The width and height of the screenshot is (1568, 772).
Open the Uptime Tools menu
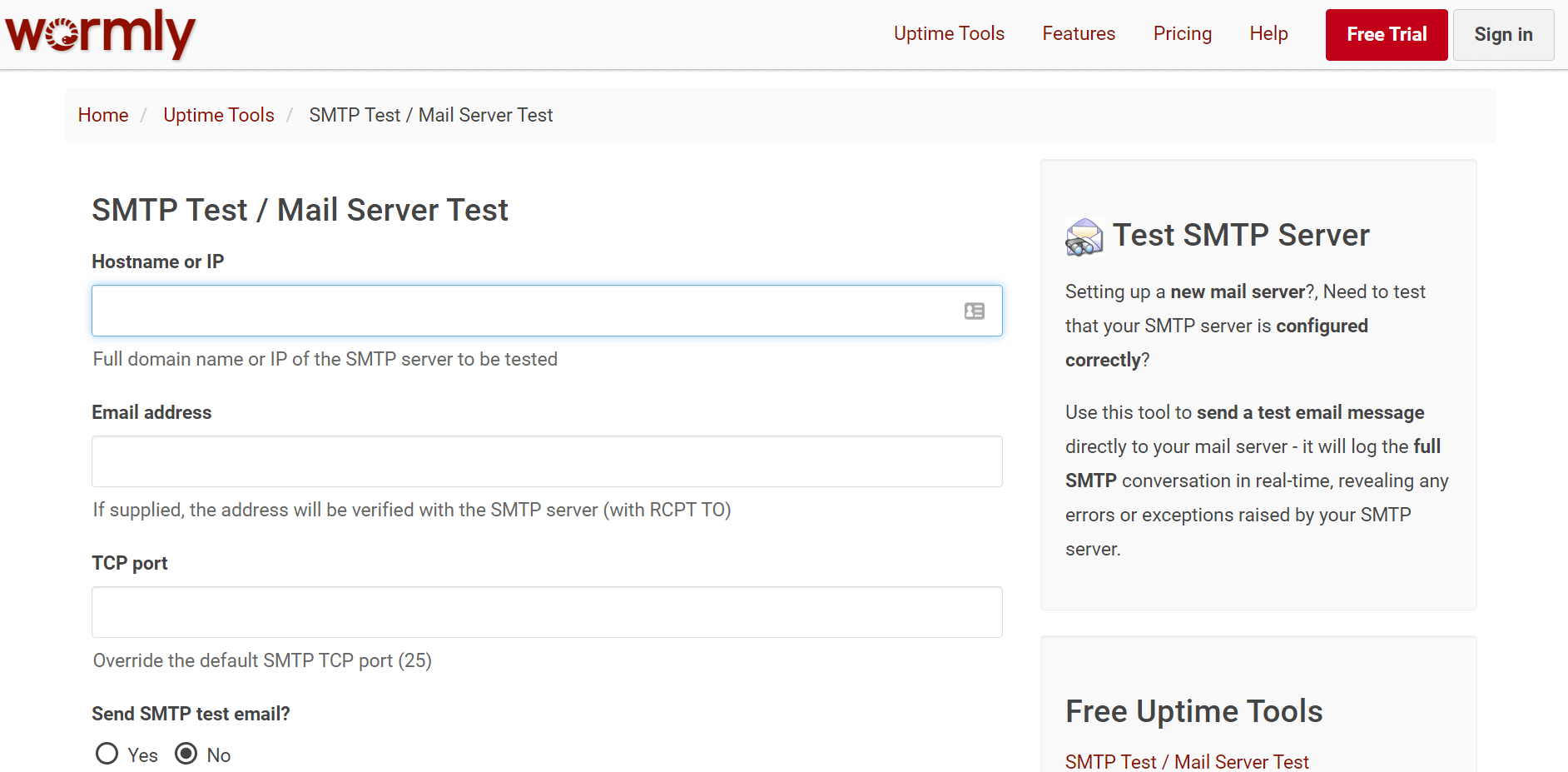949,34
